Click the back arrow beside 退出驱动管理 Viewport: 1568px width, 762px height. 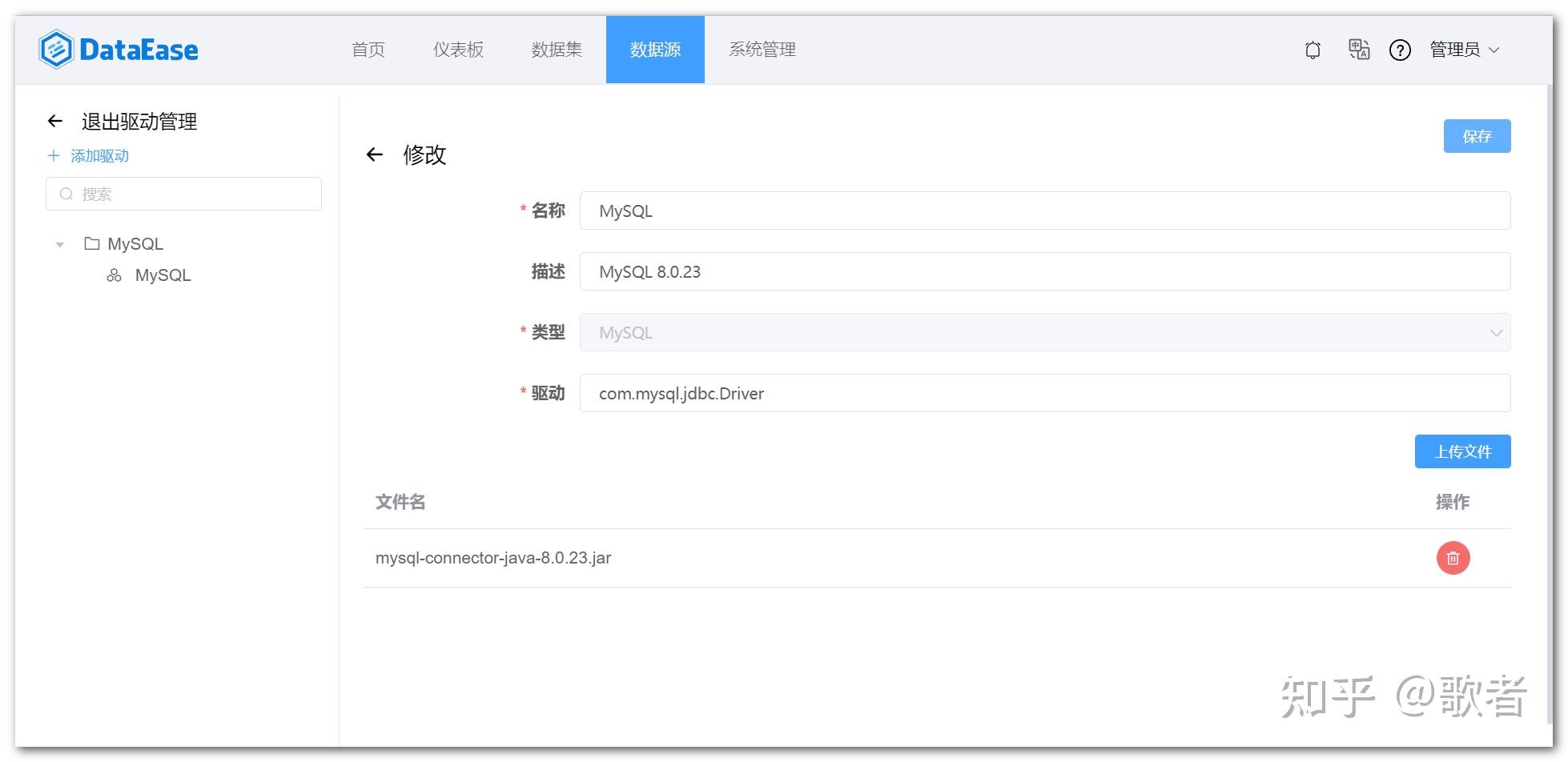(55, 121)
